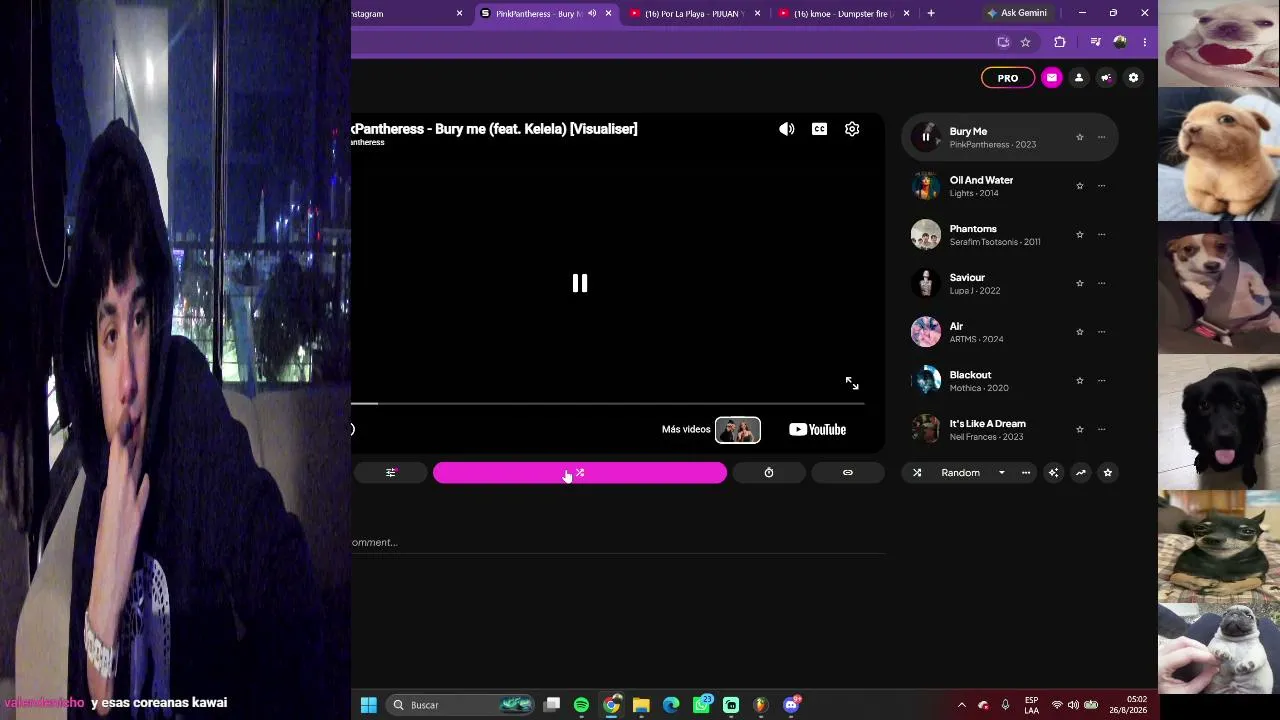Mute the video with the player volume icon
1280x720 pixels.
pos(787,129)
